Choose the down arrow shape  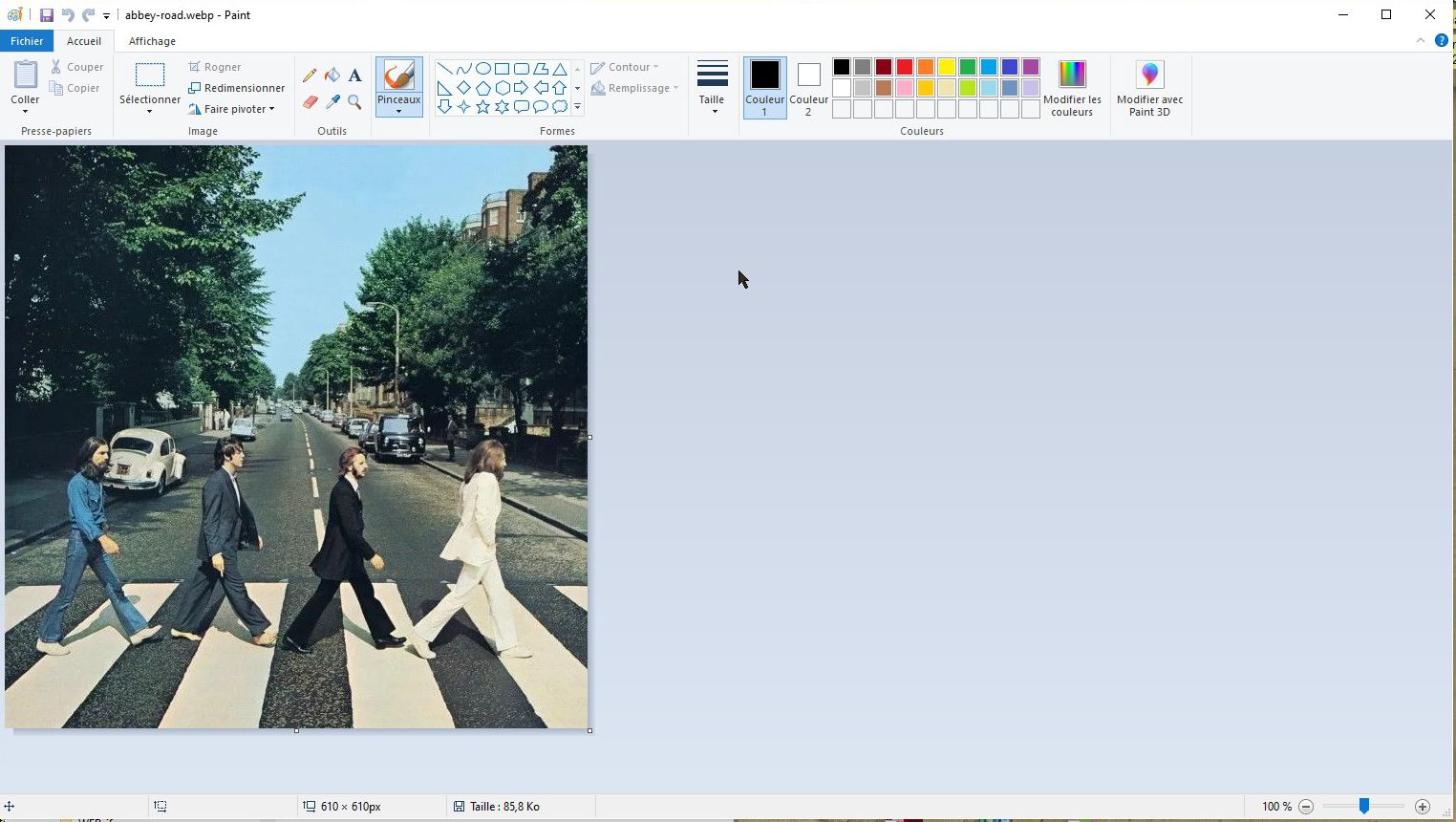[x=444, y=106]
